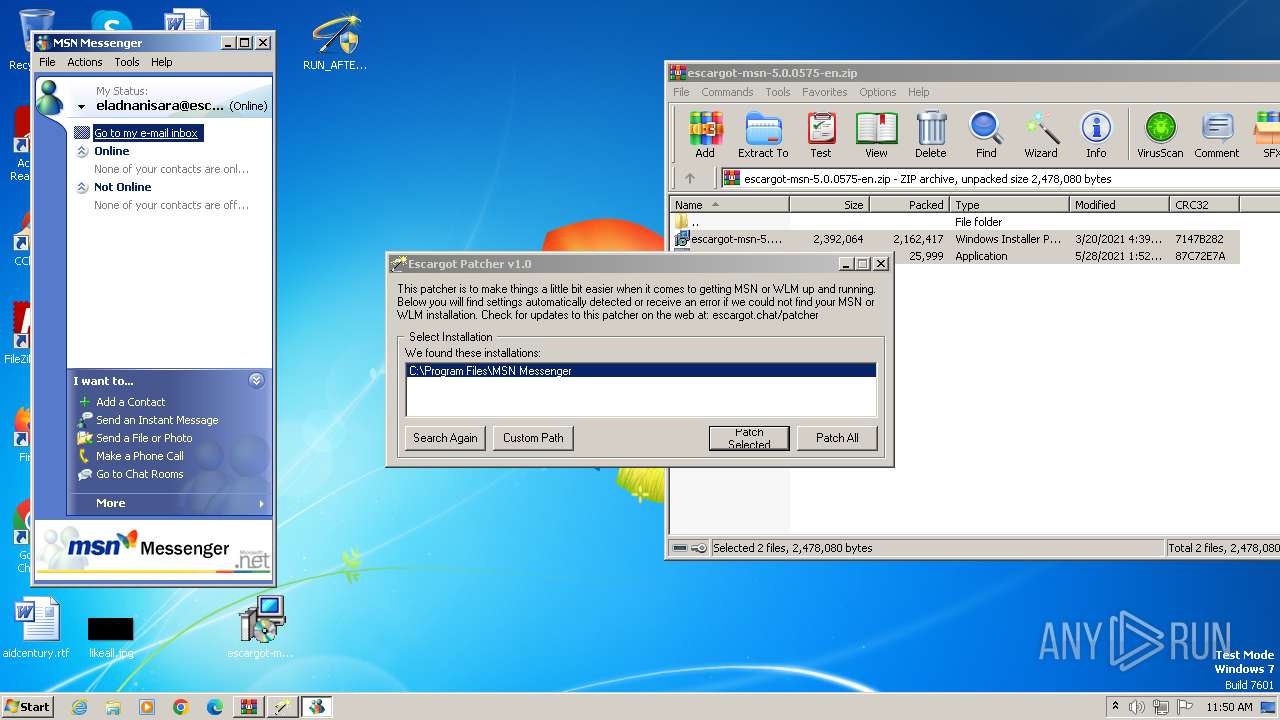This screenshot has width=1280, height=720.
Task: Select the aidcentury.rtf desktop file
Action: point(37,629)
